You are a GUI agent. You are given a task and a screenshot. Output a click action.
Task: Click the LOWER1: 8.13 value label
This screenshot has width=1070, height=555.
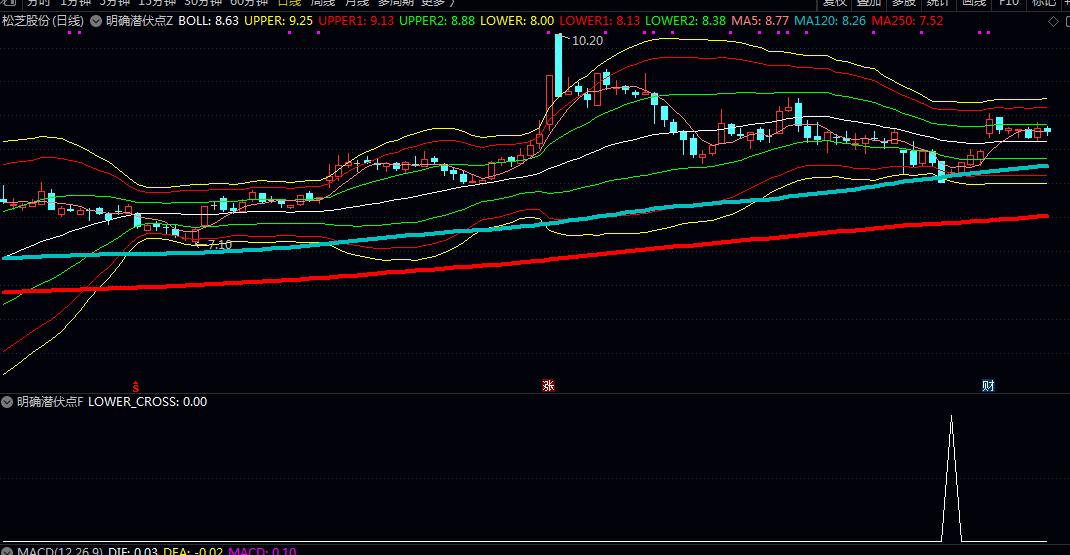pos(600,21)
